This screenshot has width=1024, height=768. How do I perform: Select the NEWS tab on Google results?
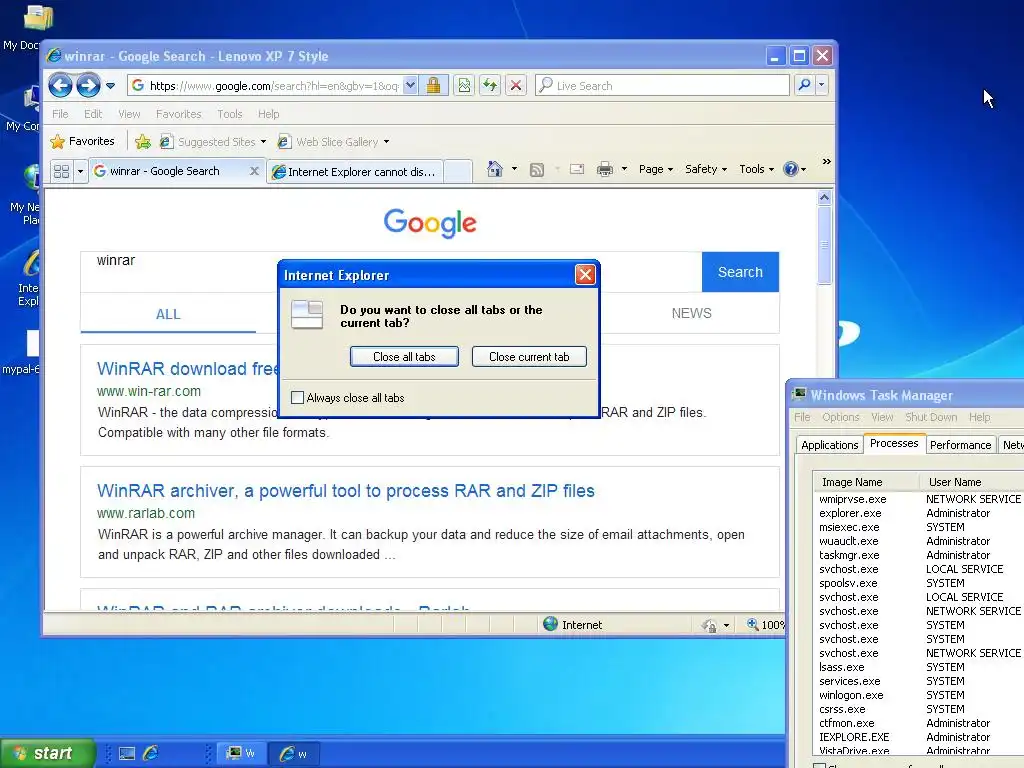click(x=692, y=313)
